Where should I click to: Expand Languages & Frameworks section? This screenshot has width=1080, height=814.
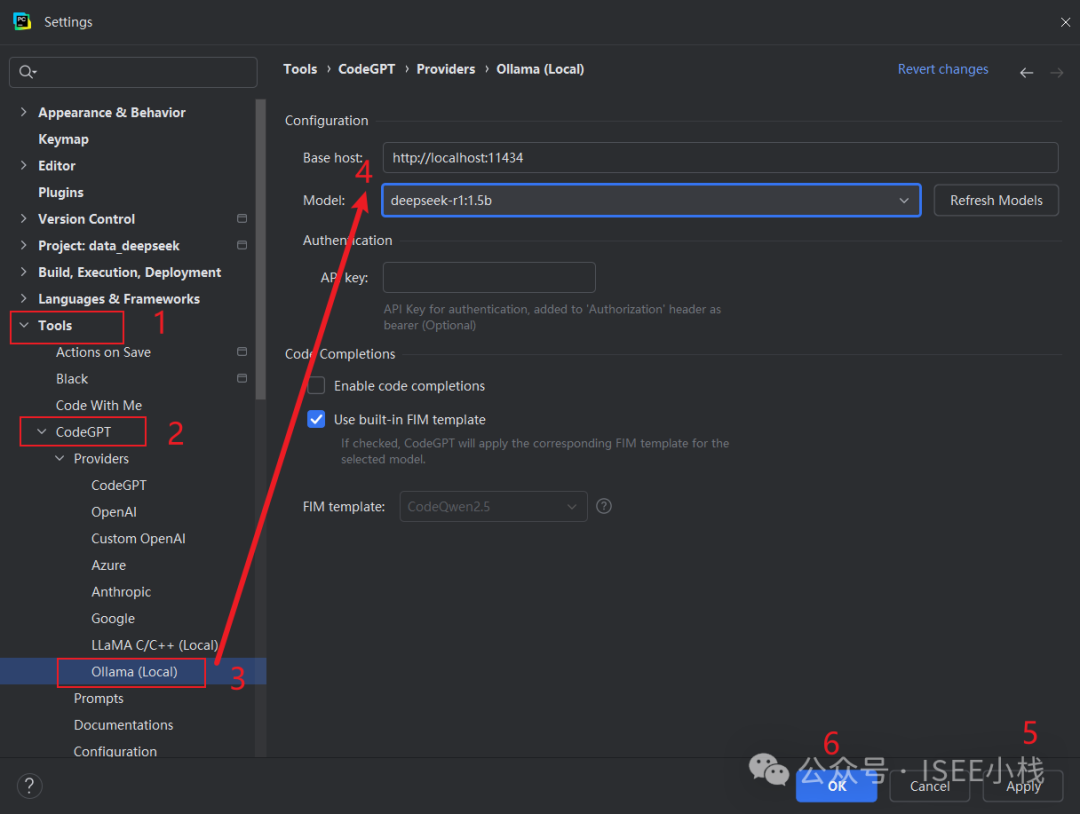point(23,298)
